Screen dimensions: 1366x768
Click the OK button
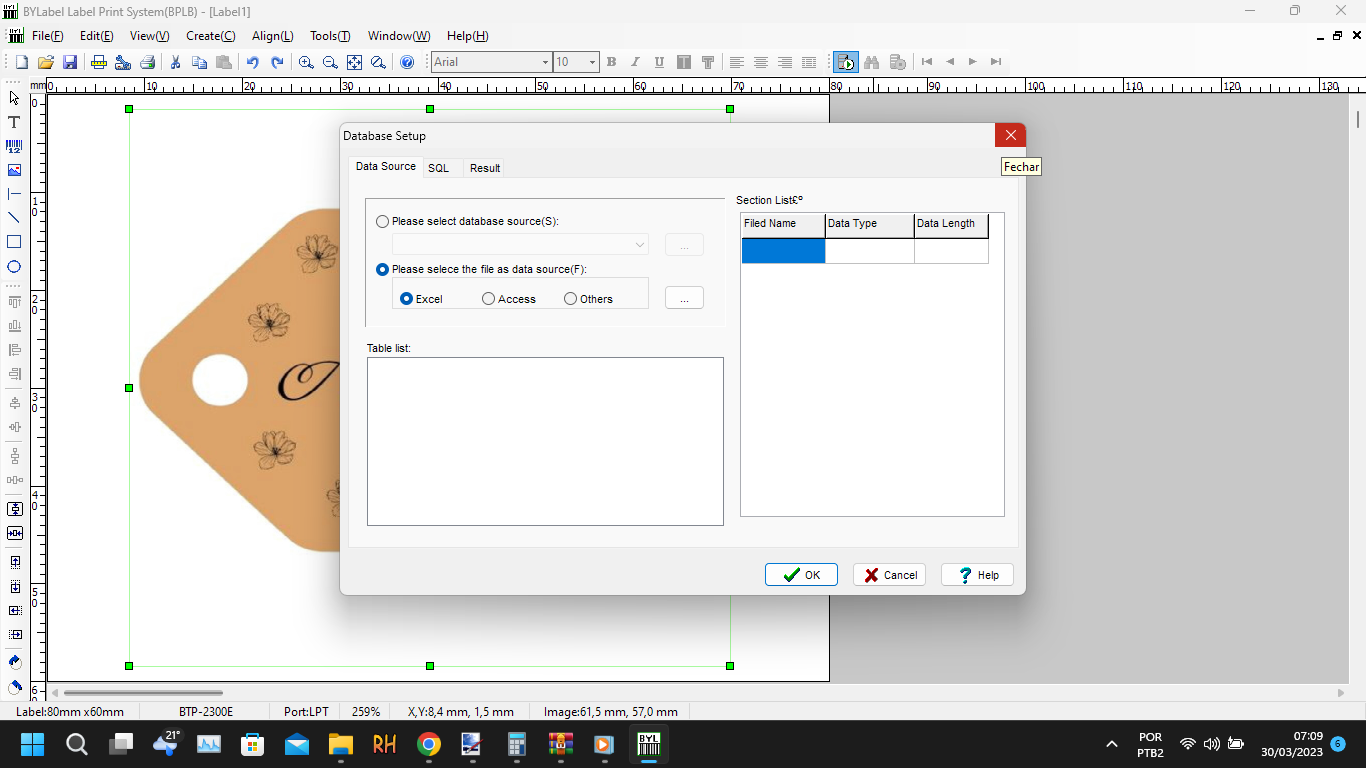801,575
